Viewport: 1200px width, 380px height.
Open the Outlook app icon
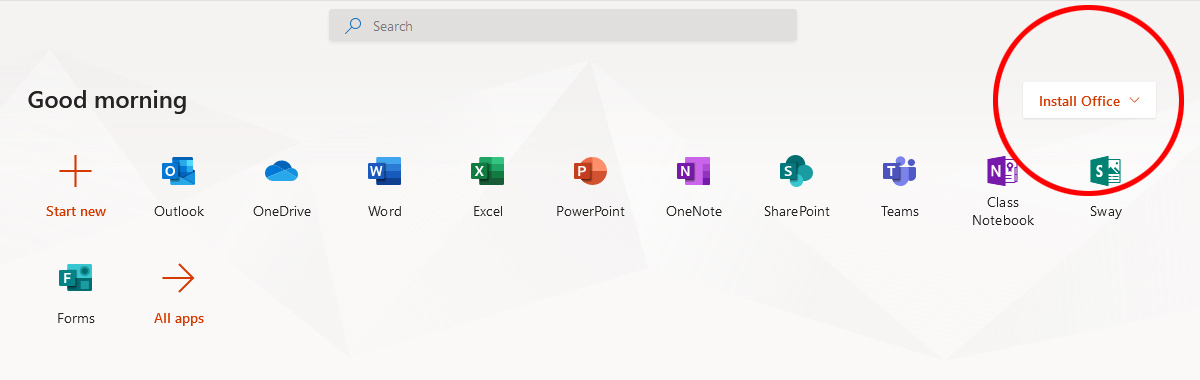click(179, 172)
